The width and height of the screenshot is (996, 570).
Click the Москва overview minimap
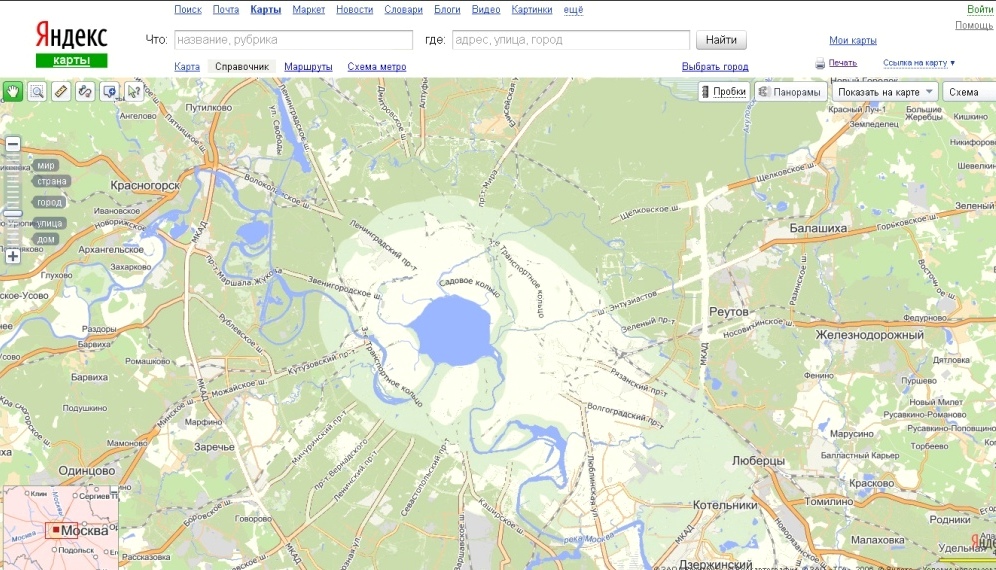click(x=60, y=528)
